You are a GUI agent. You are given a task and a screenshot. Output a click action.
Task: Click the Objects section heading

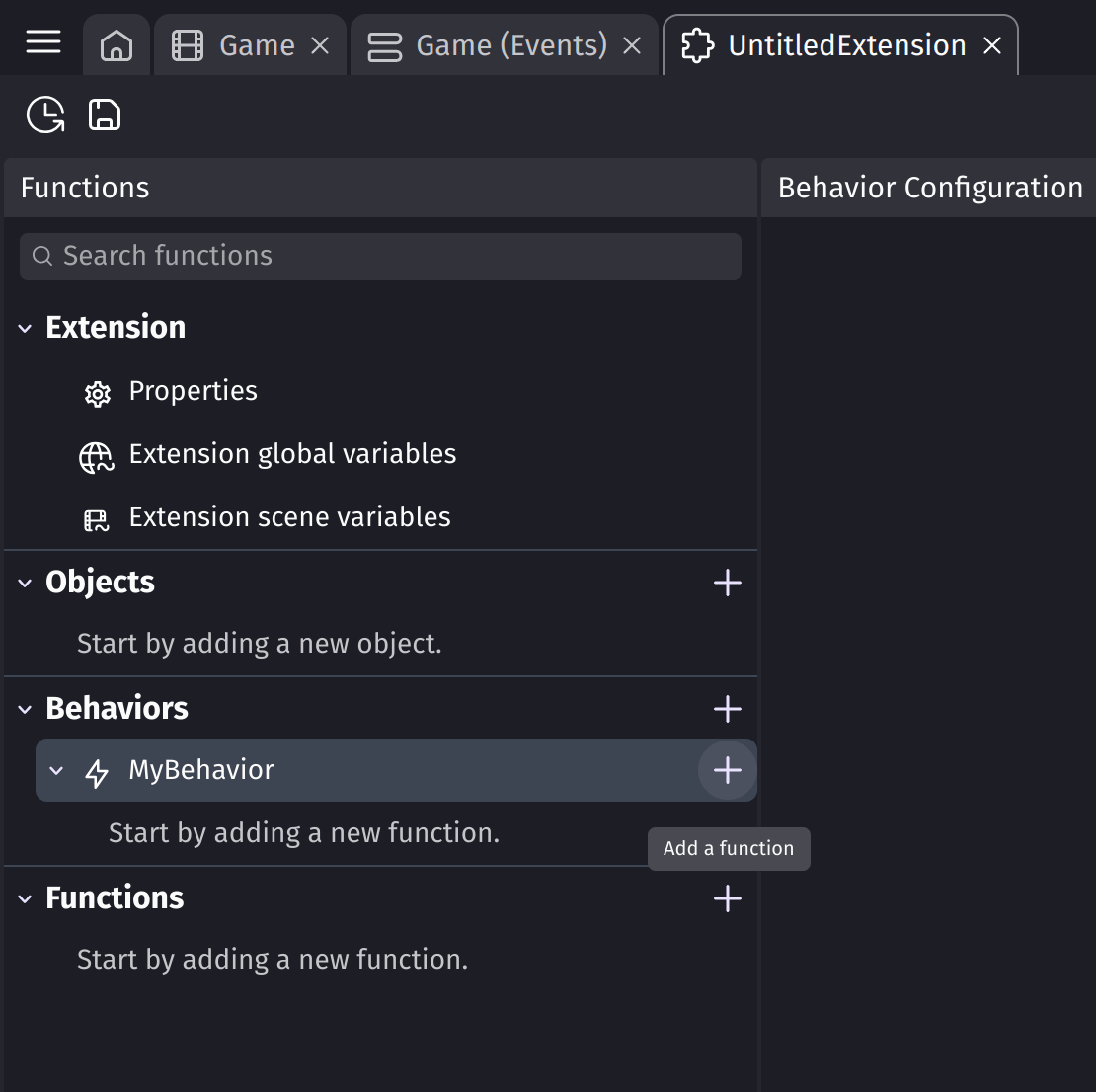tap(100, 583)
